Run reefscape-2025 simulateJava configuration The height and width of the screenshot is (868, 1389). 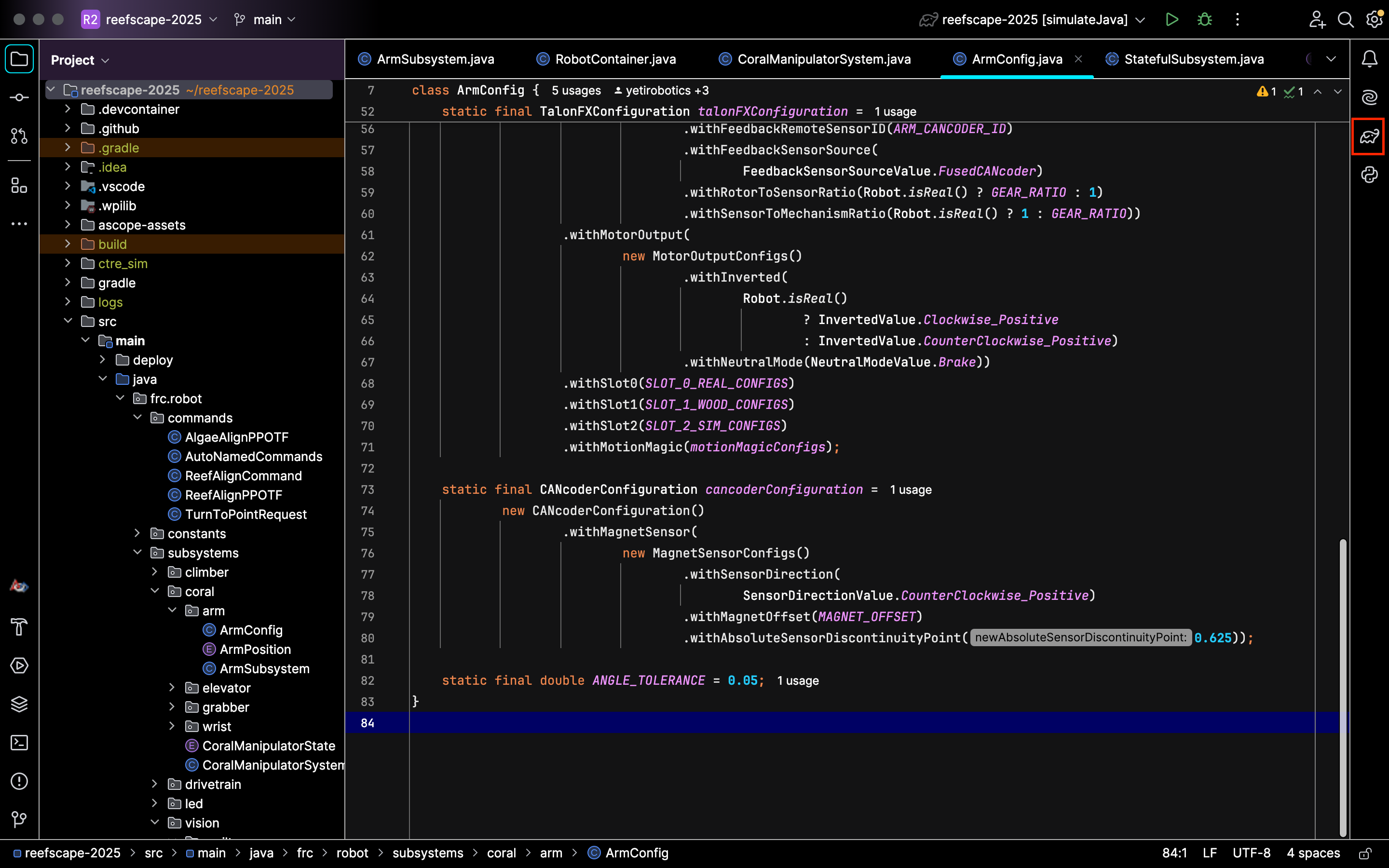(1172, 19)
